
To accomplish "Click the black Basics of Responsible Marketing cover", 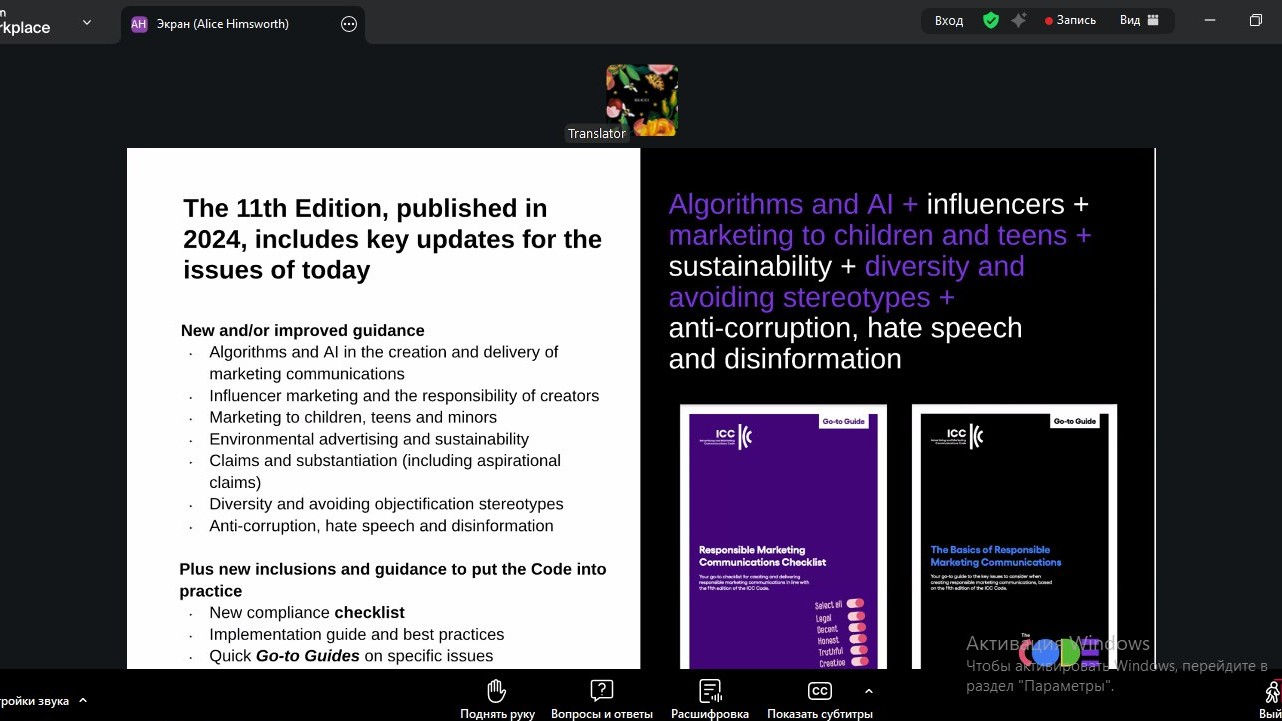I will point(1014,538).
